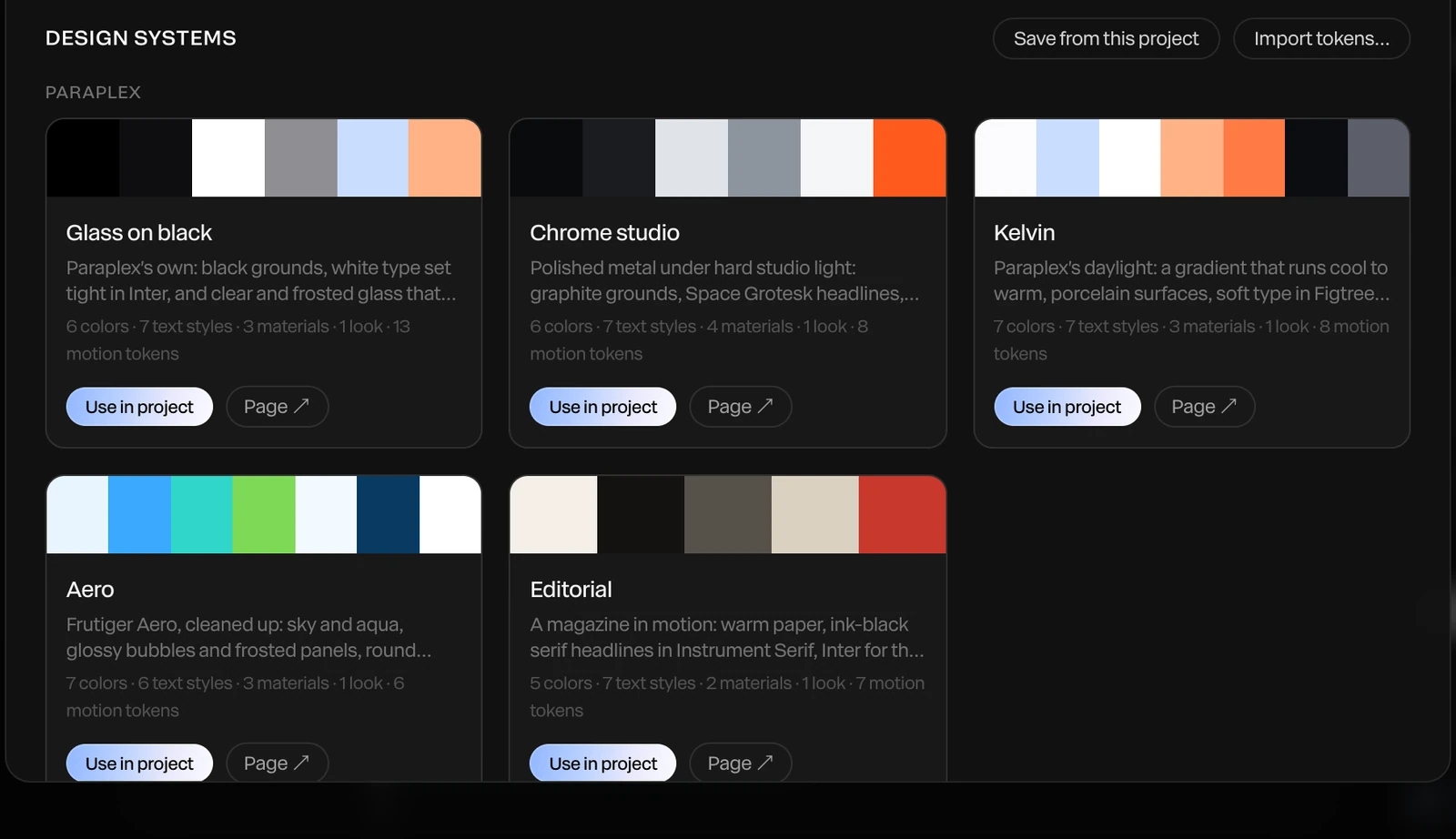Click Kelvin's description starting "Paraplex's daylight"
This screenshot has width=1456, height=839.
tap(1191, 280)
